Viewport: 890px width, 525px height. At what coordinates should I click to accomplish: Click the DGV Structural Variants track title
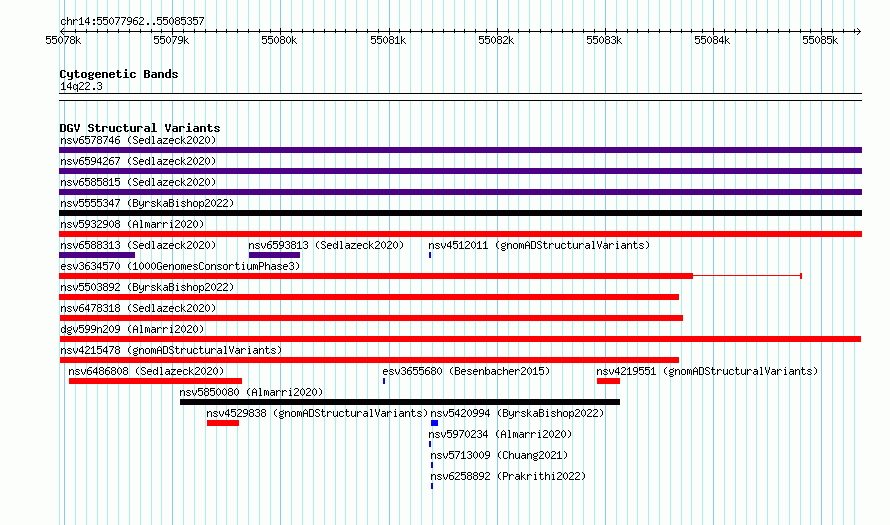pyautogui.click(x=140, y=128)
